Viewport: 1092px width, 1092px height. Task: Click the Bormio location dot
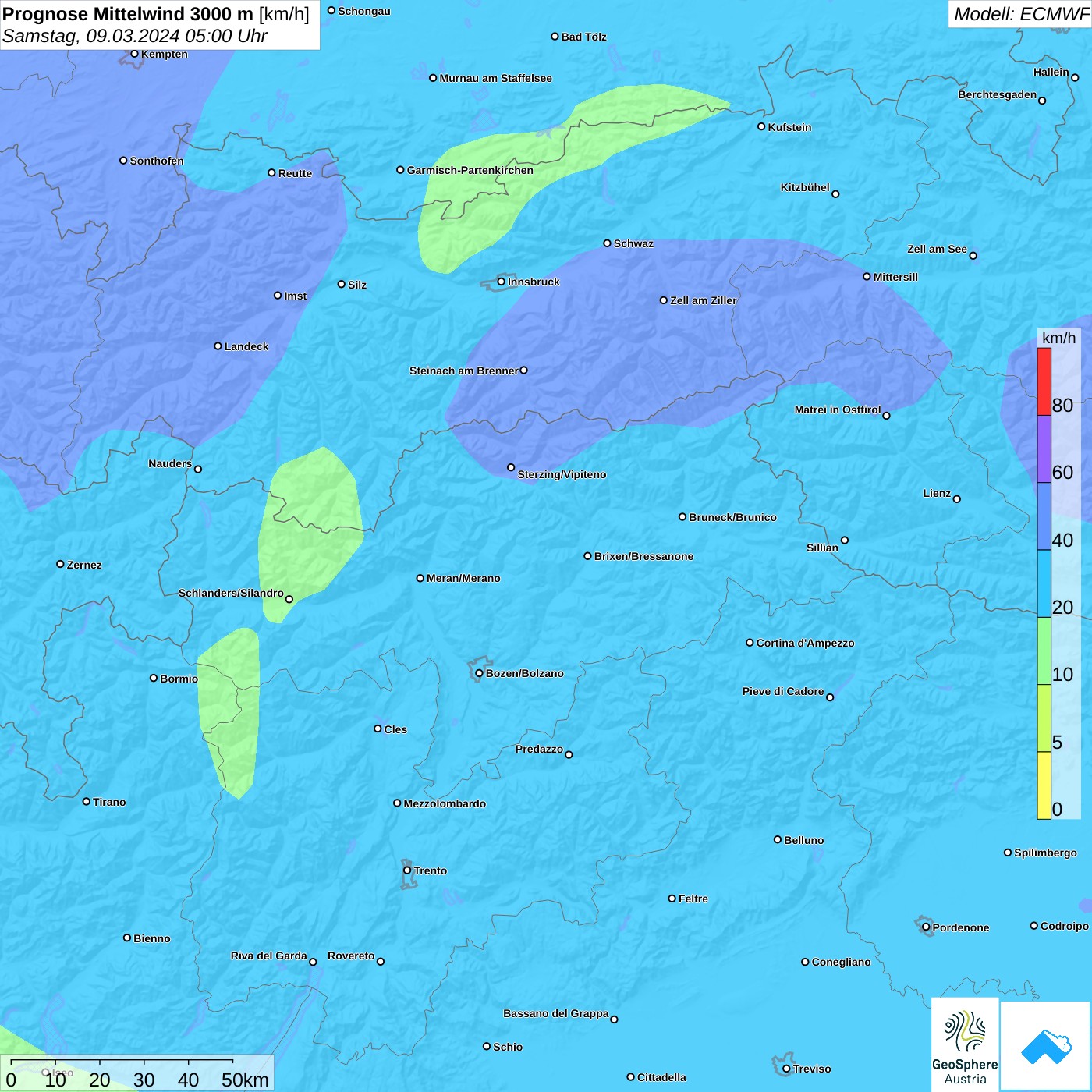154,678
